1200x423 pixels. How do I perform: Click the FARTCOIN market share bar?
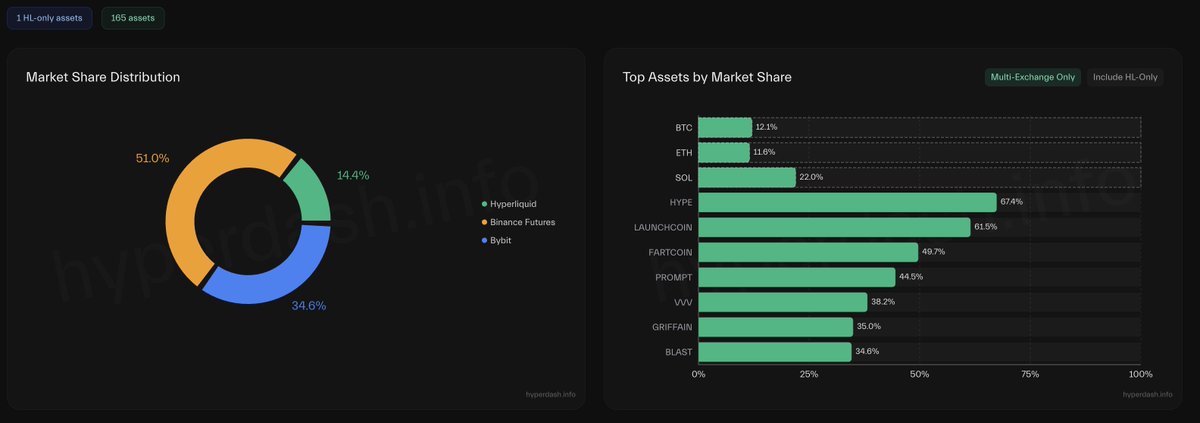pyautogui.click(x=808, y=252)
